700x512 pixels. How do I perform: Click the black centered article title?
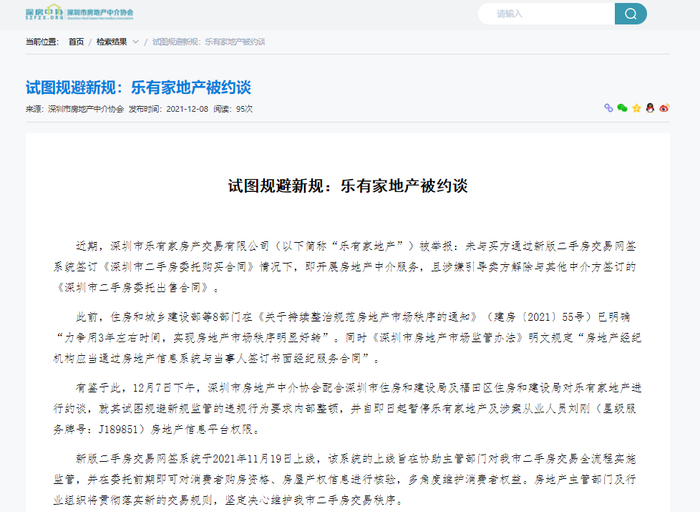coord(348,186)
